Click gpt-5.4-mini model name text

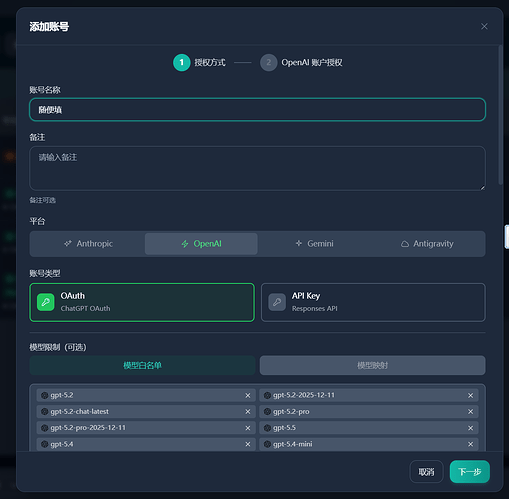coord(293,444)
